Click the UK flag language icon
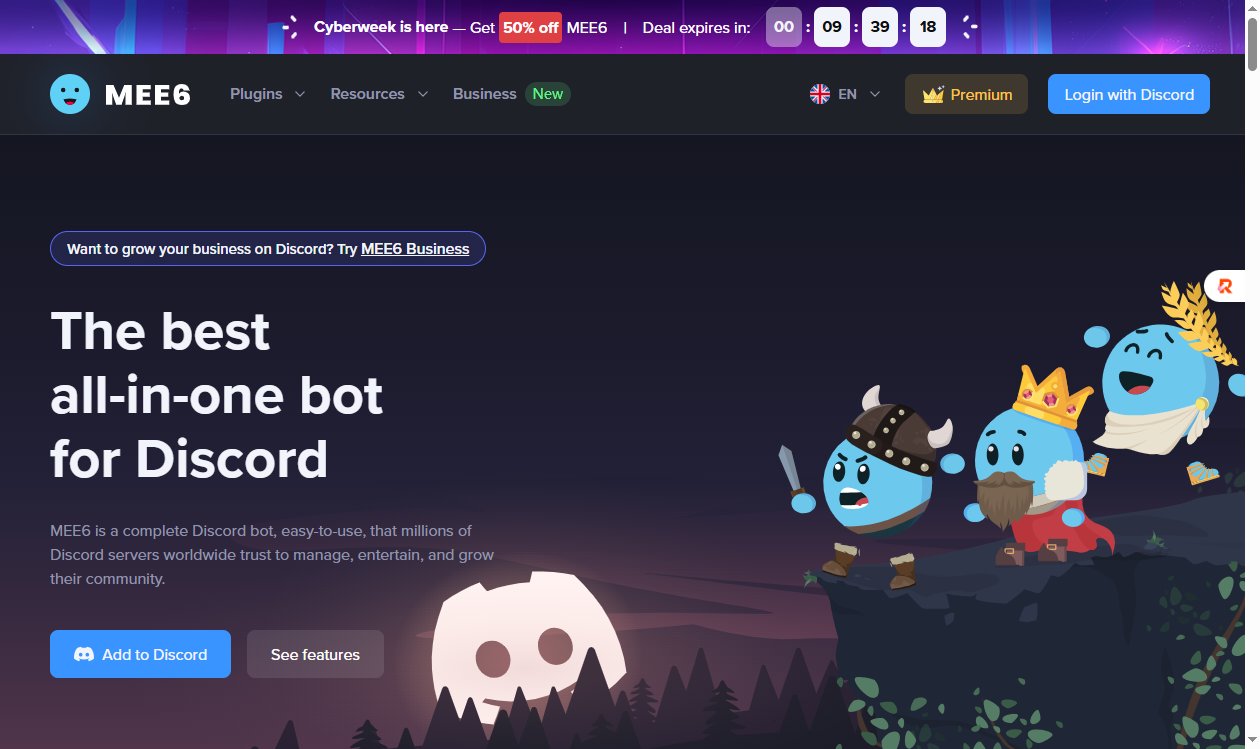 click(x=820, y=94)
